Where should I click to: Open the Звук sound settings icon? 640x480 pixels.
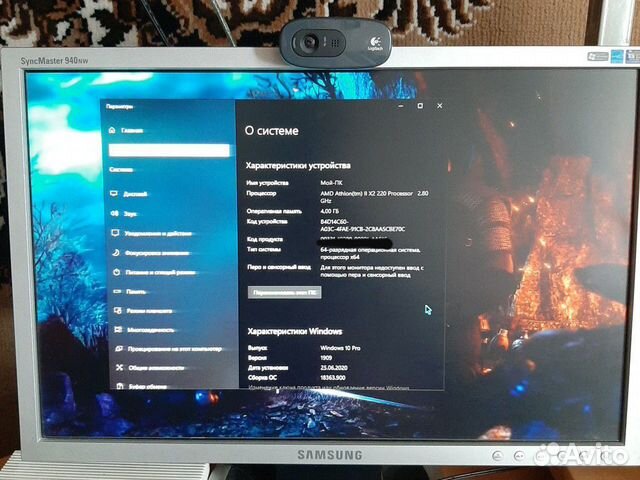[114, 213]
